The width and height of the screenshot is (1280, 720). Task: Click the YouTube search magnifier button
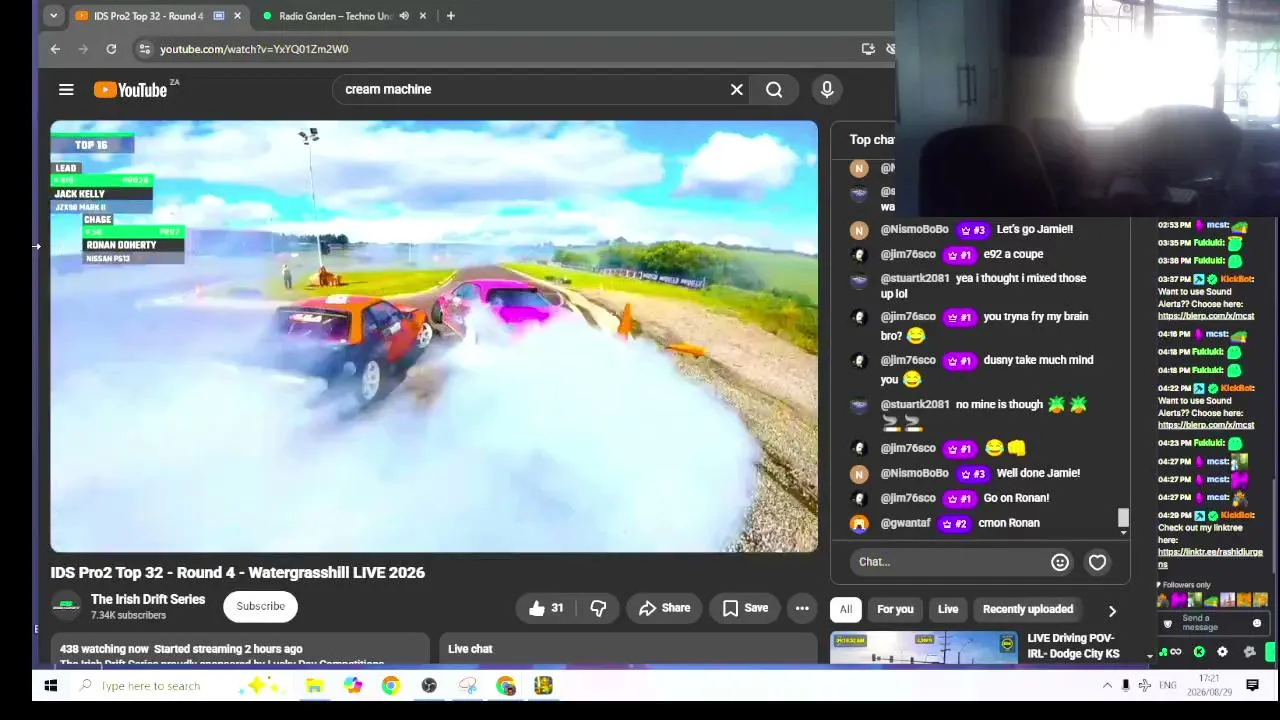tap(774, 90)
